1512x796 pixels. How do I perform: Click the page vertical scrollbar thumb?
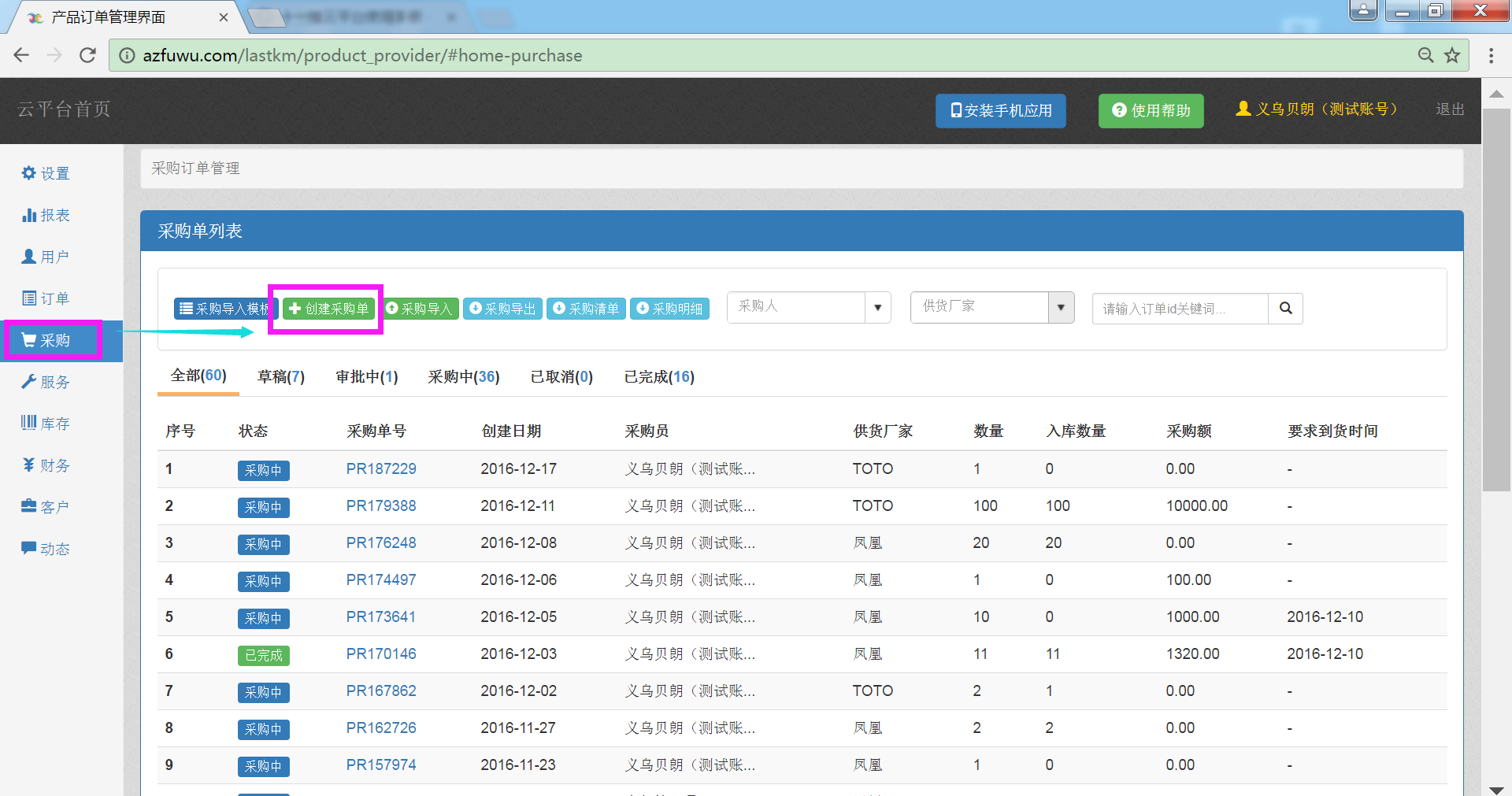coord(1496,299)
